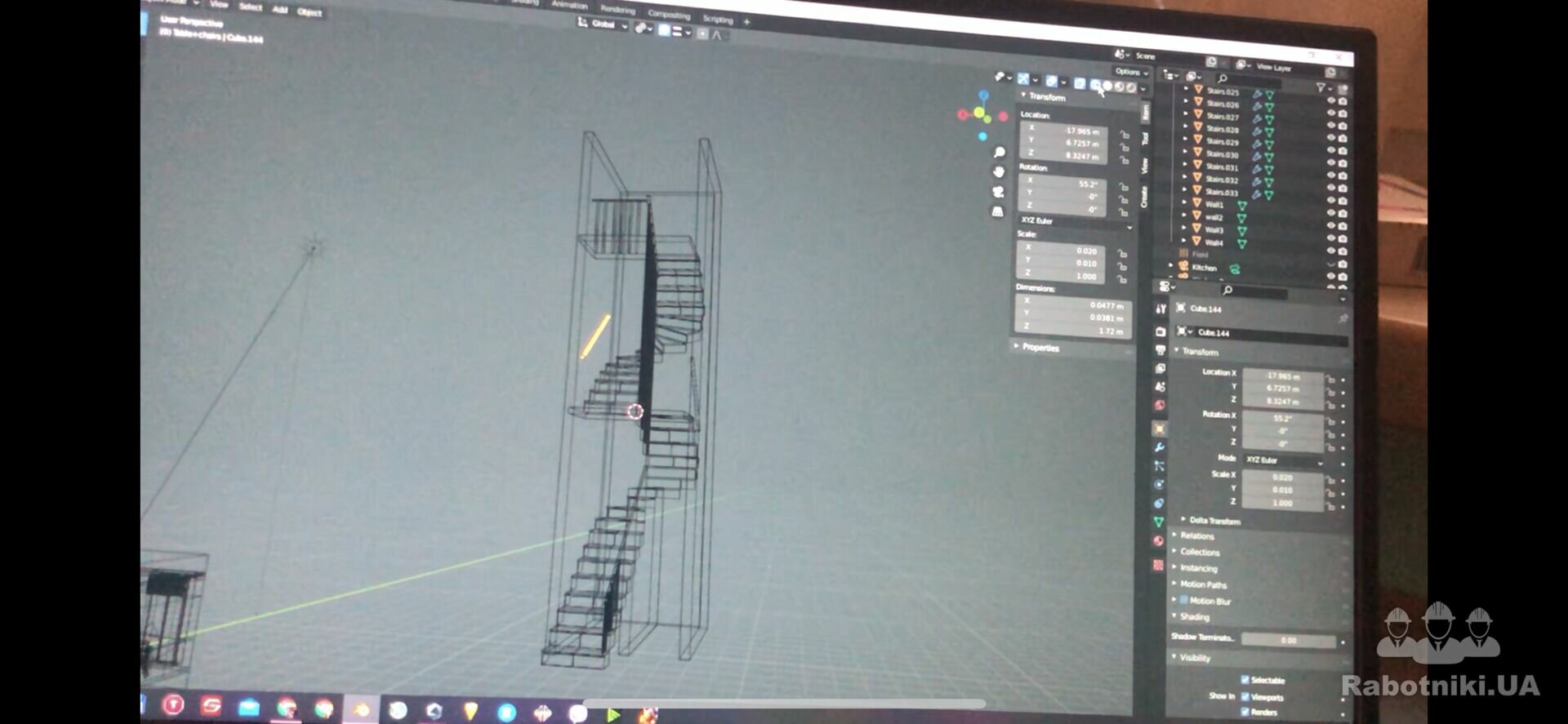This screenshot has width=1568, height=724.
Task: Expand the Kitchen collection in outliner
Action: point(1171,265)
